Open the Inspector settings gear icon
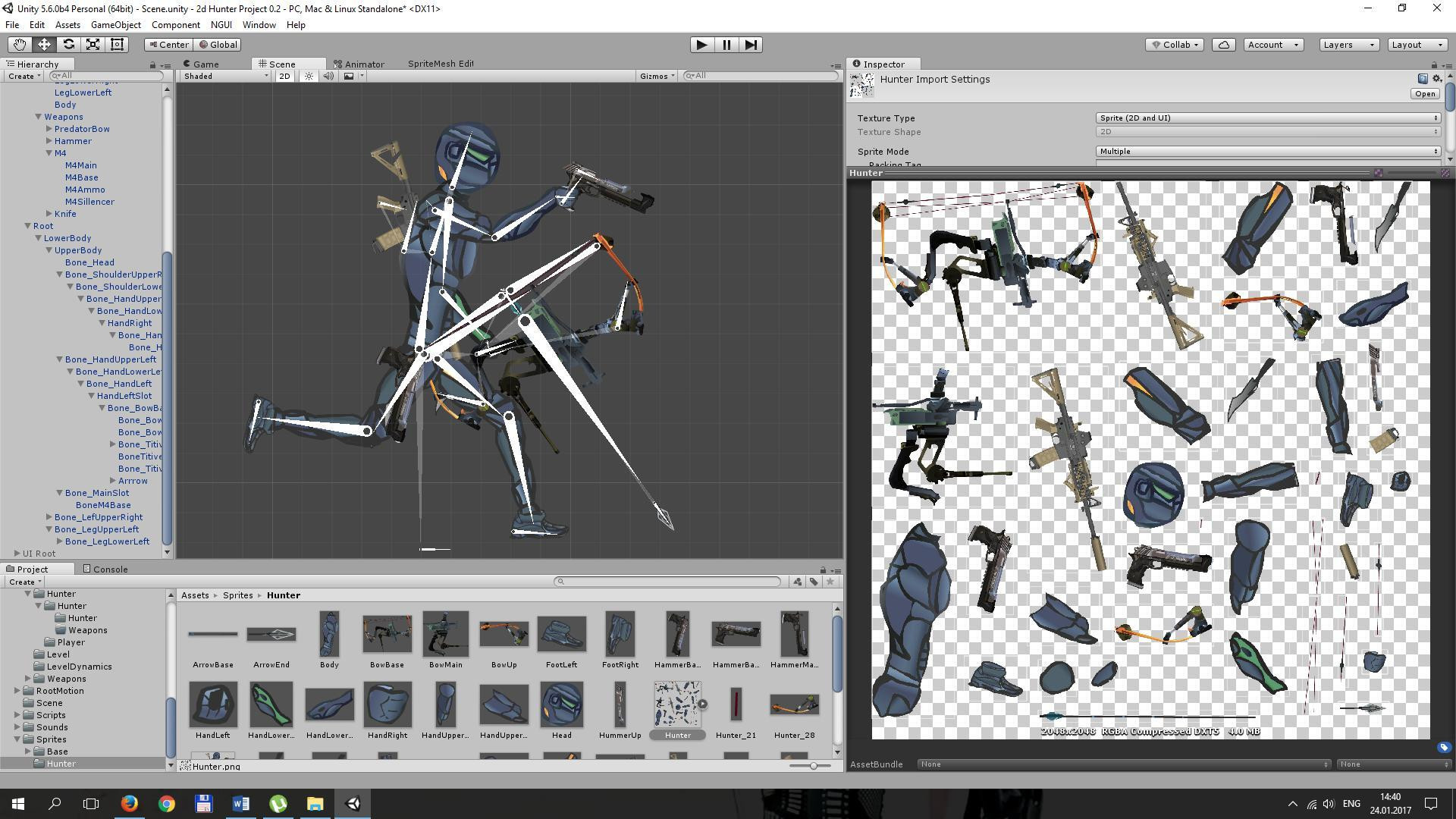Screen dimensions: 1456x819 pos(1437,79)
